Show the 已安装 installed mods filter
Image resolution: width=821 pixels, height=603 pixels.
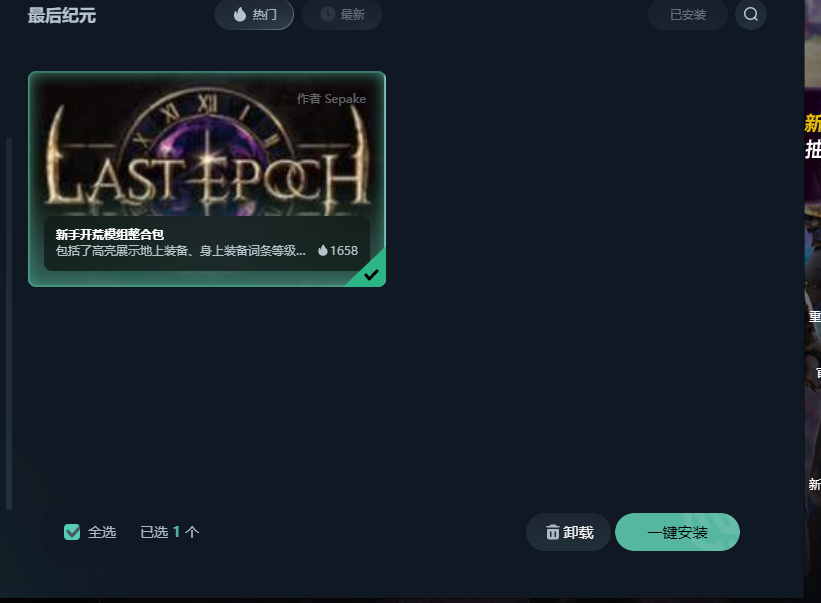coord(687,15)
